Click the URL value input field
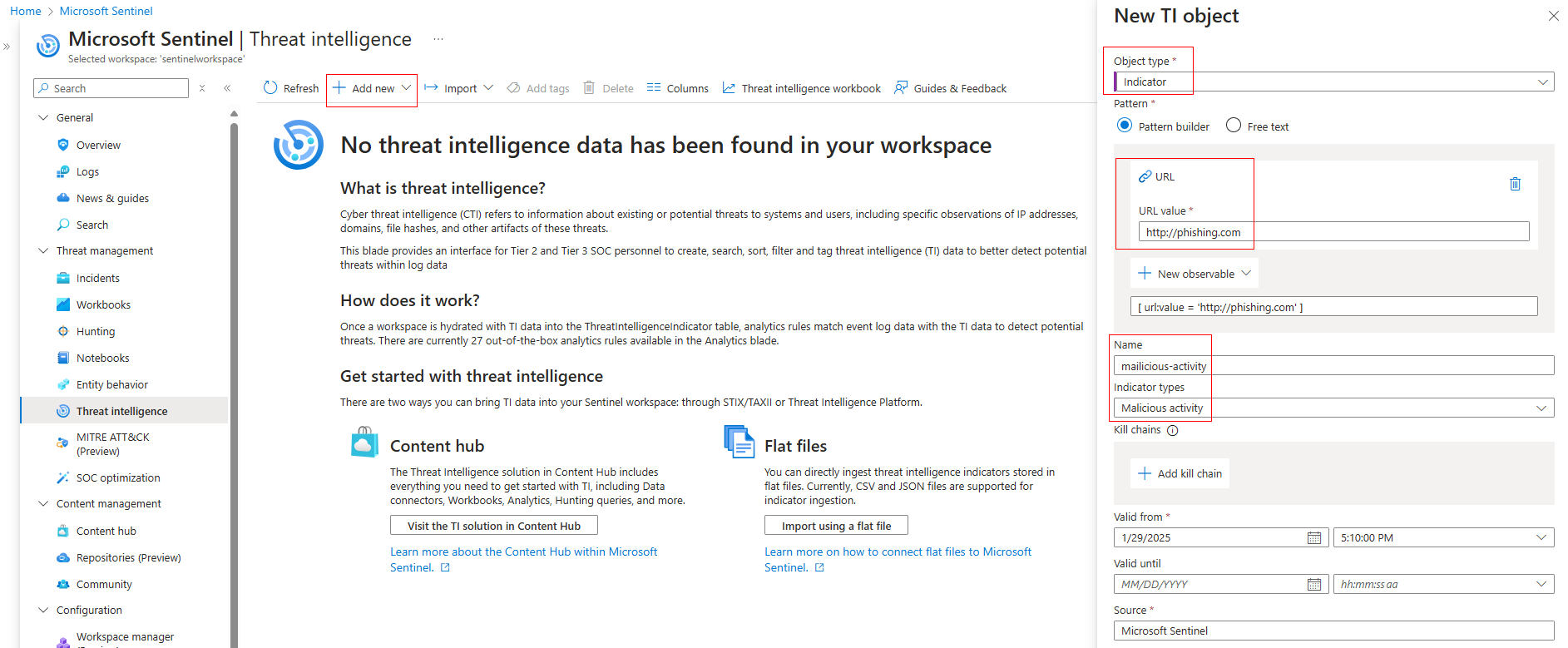Image resolution: width=1568 pixels, height=648 pixels. point(1333,232)
